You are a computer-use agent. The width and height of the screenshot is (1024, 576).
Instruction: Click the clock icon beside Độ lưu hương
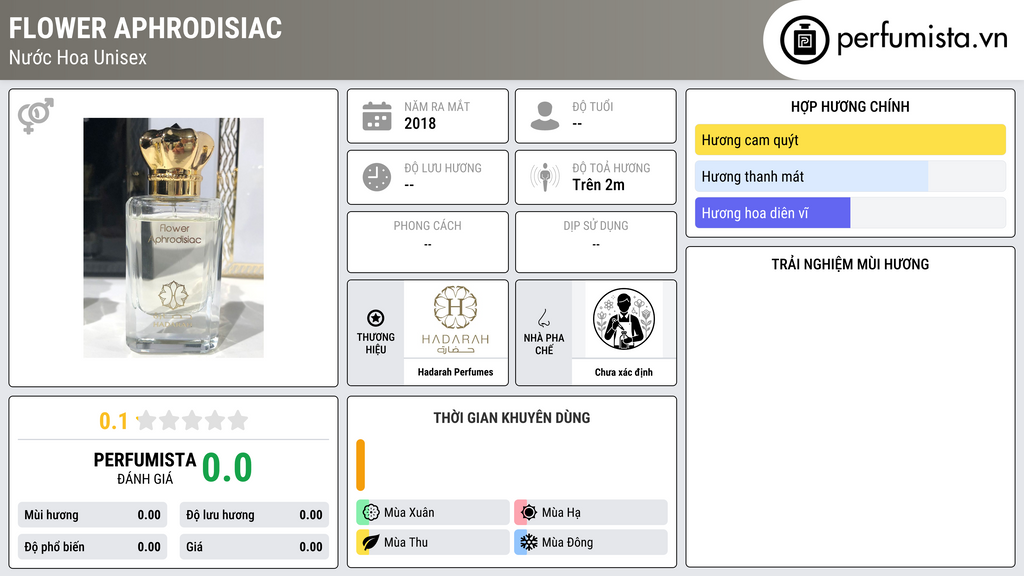pyautogui.click(x=377, y=177)
